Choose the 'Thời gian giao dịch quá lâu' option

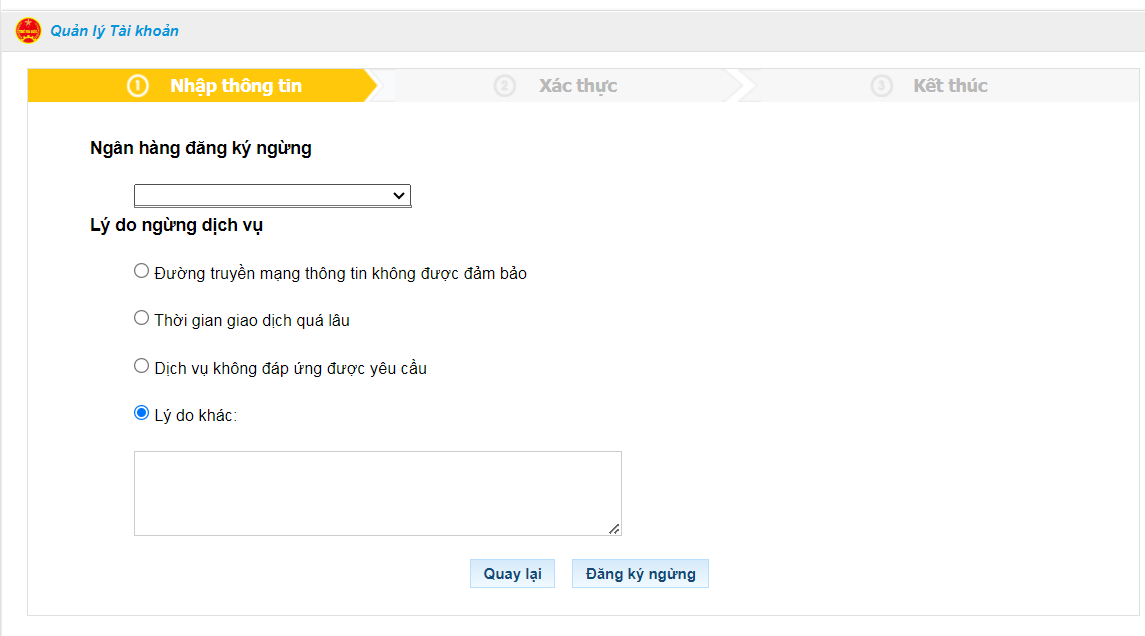pos(142,318)
